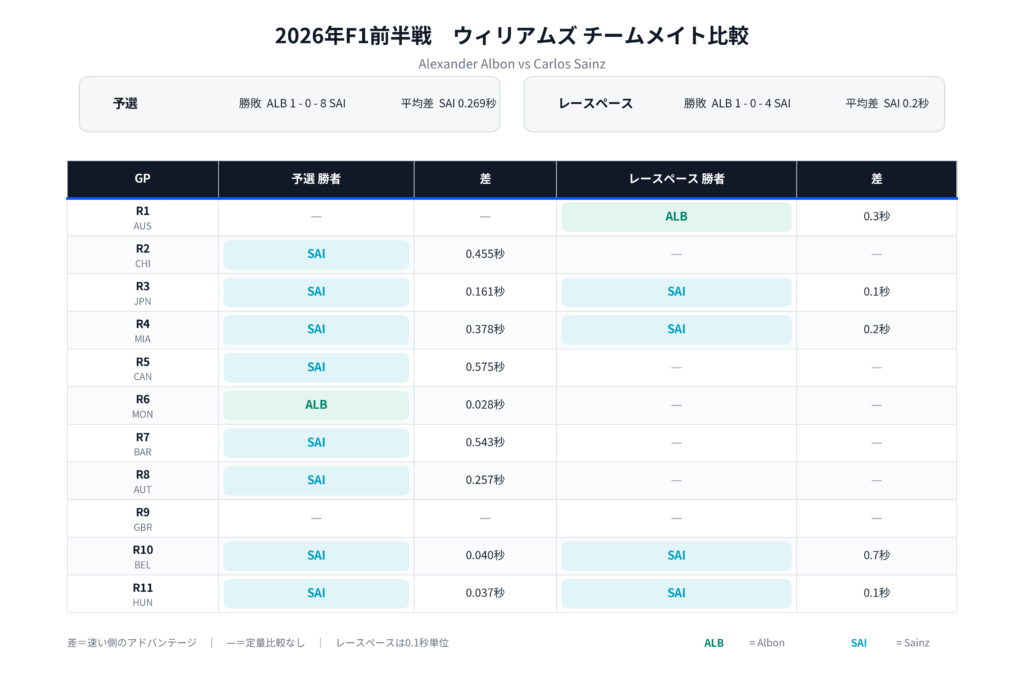Click the 0.2秒 race pace gap in R4
The height and width of the screenshot is (698, 1024).
(876, 330)
